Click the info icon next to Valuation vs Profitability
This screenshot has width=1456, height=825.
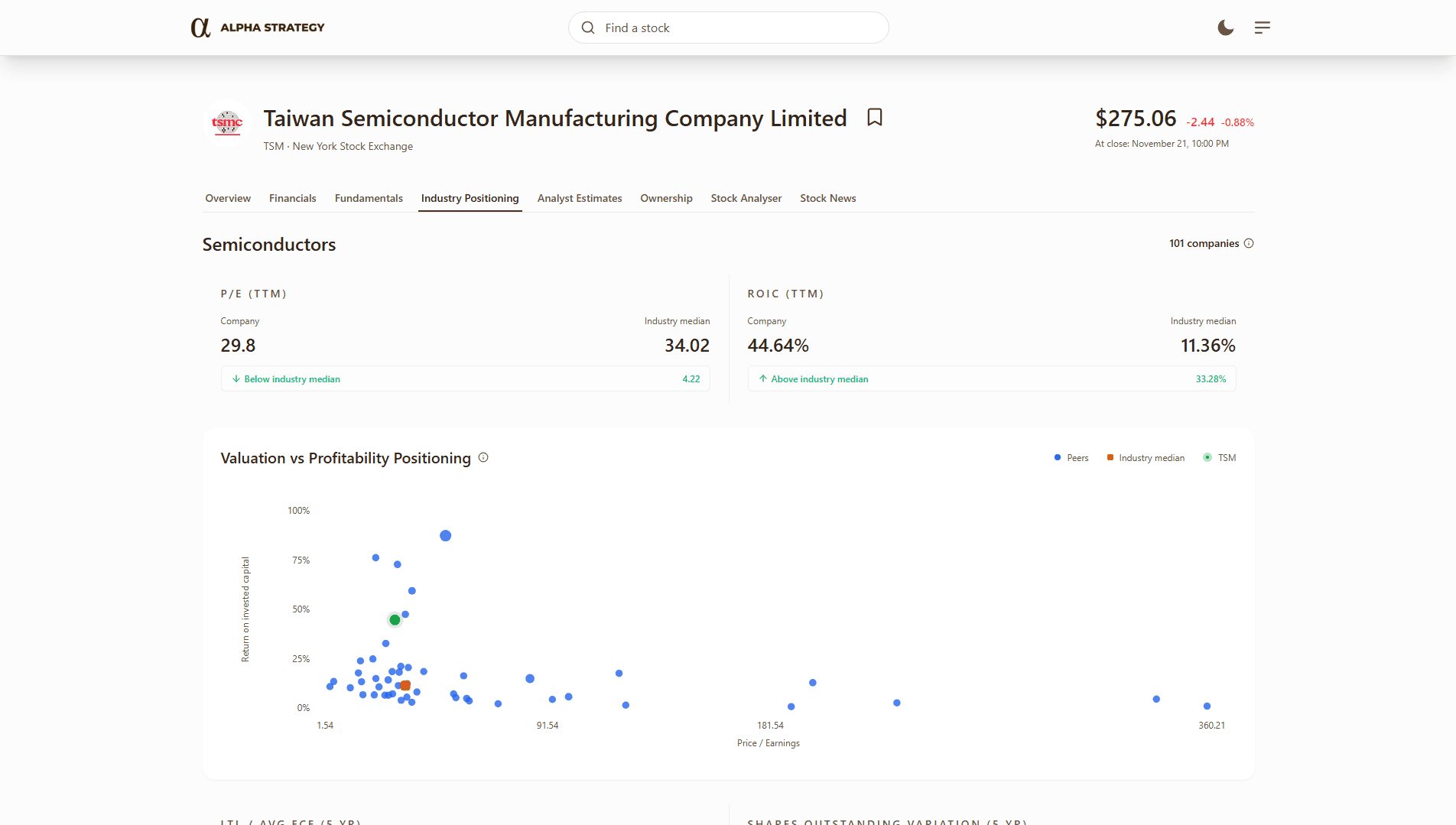tap(483, 457)
